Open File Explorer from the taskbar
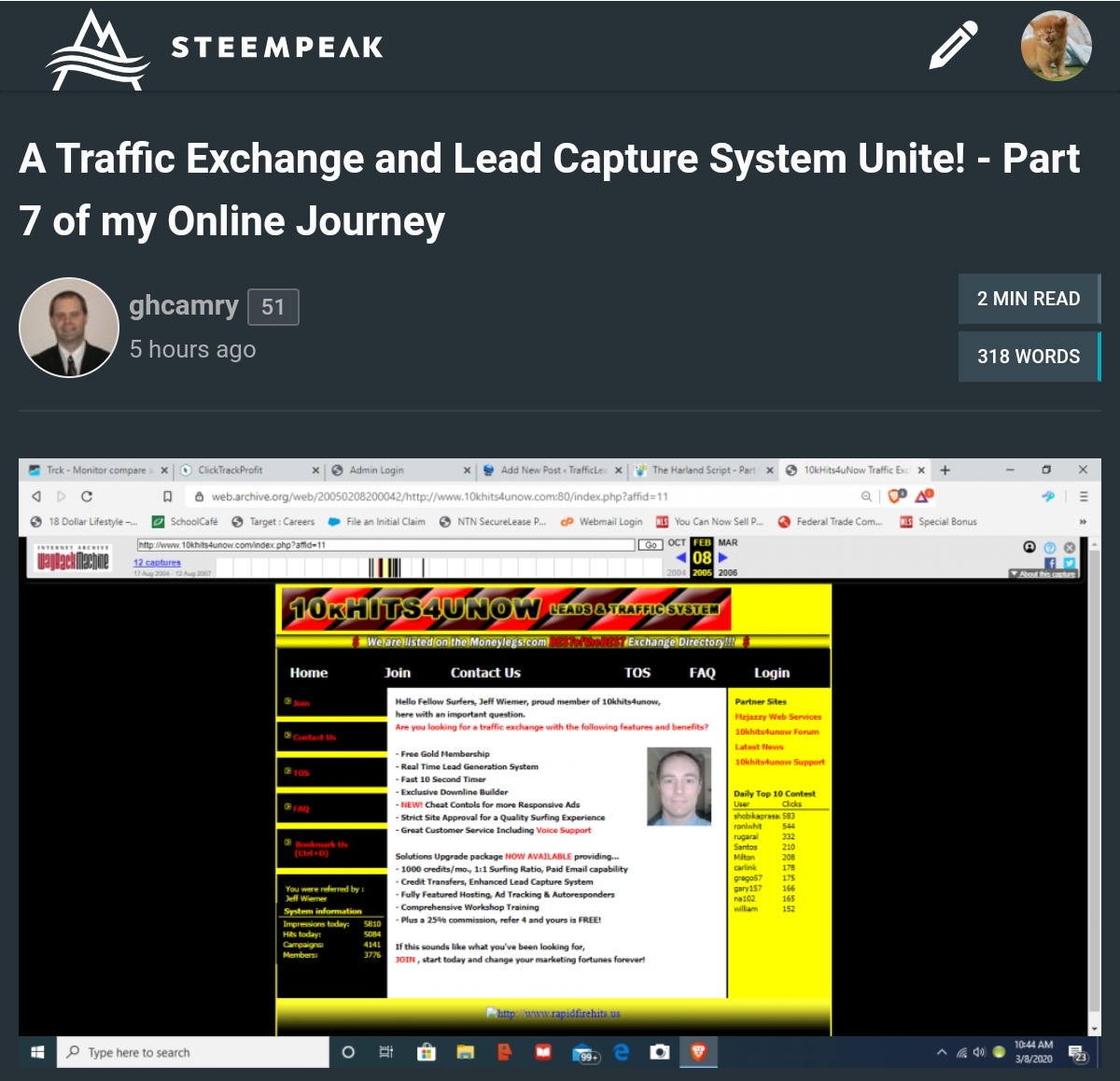The height and width of the screenshot is (1081, 1120). tap(465, 1052)
